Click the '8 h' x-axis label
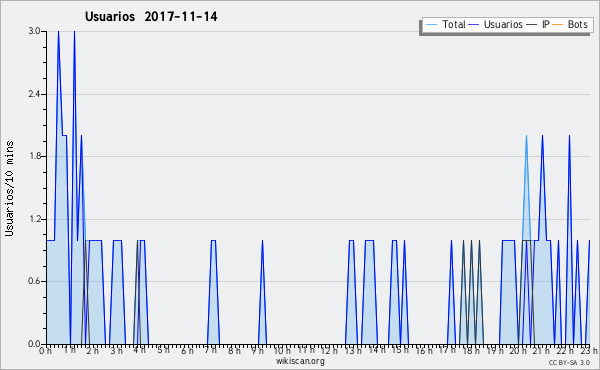The image size is (600, 370). click(234, 350)
